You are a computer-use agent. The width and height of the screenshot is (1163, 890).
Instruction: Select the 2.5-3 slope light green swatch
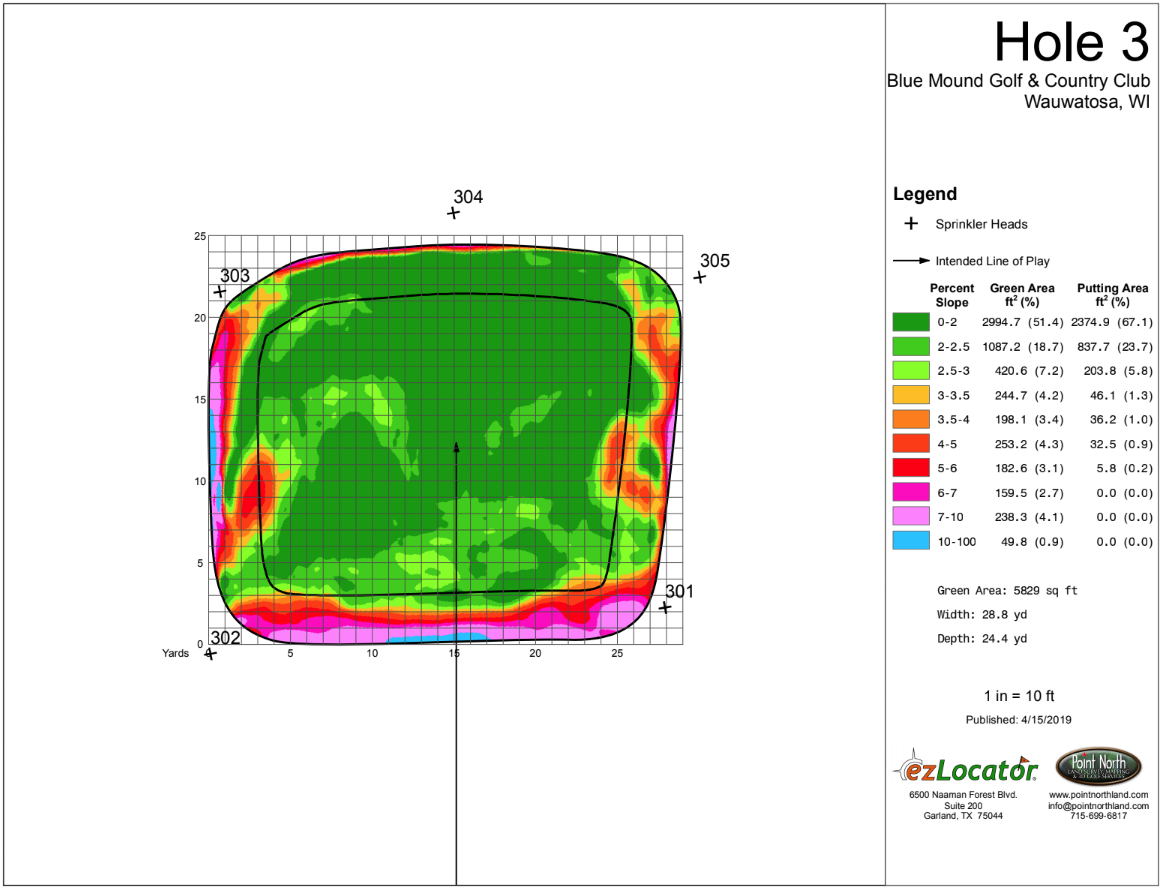(911, 370)
